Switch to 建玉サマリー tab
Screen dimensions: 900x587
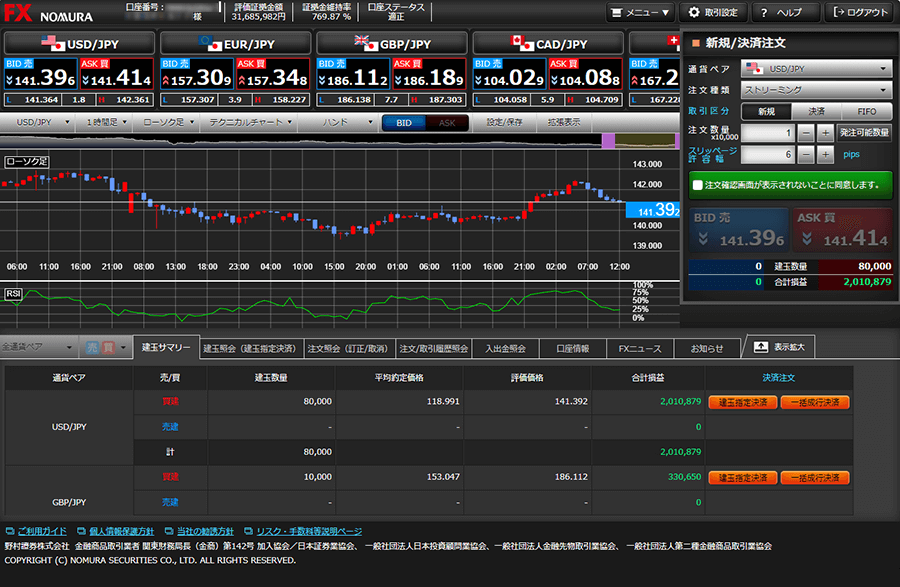click(166, 347)
